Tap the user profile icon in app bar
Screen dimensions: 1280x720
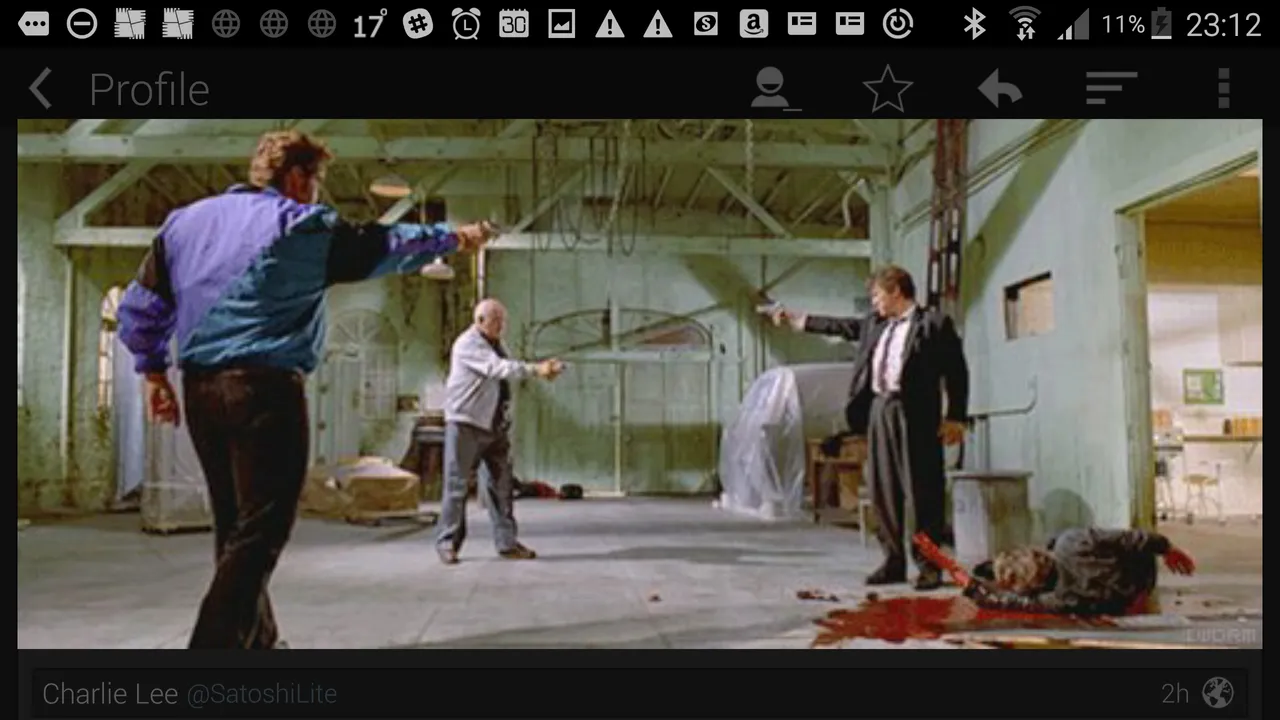pos(775,88)
